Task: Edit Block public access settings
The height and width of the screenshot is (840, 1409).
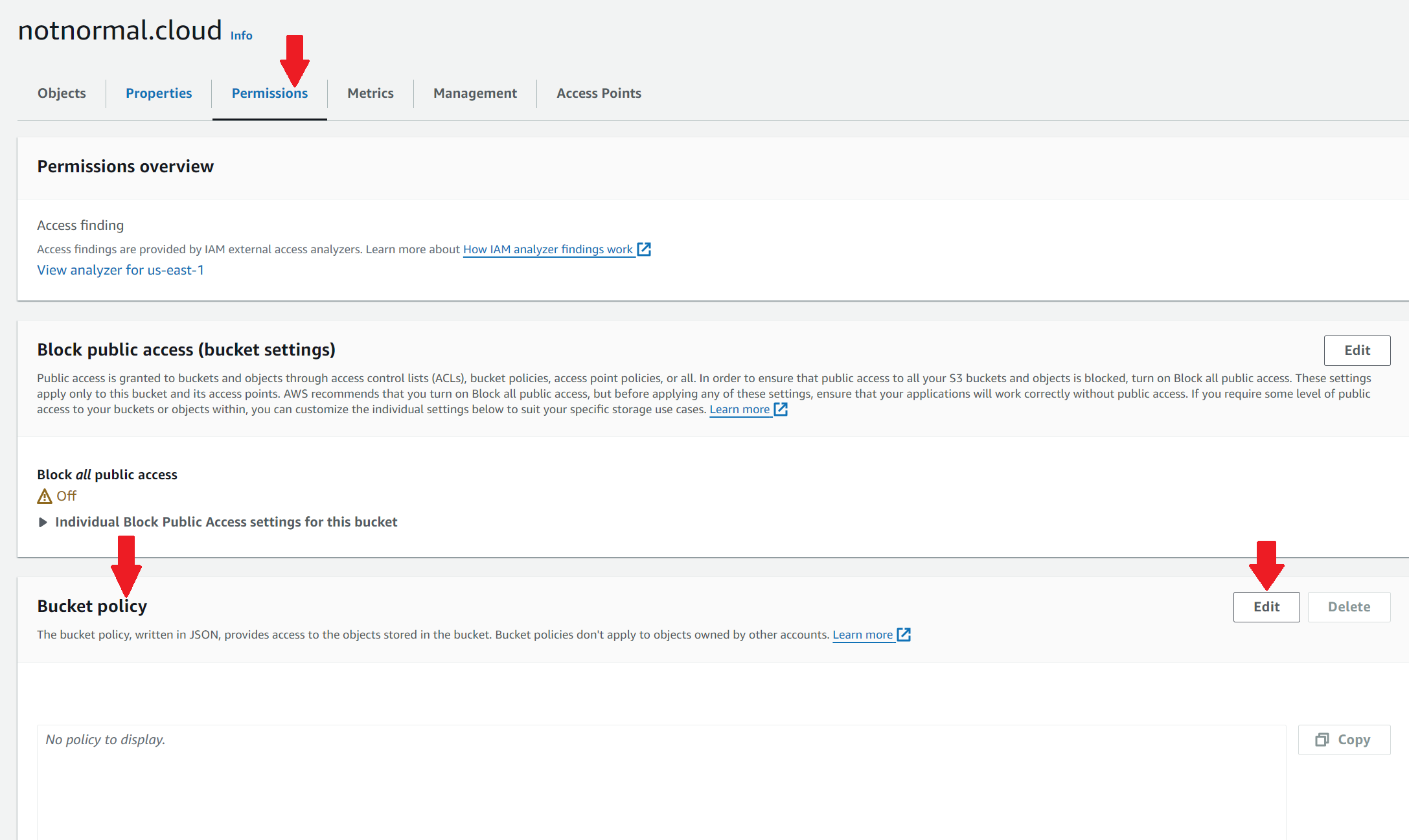Action: point(1357,350)
